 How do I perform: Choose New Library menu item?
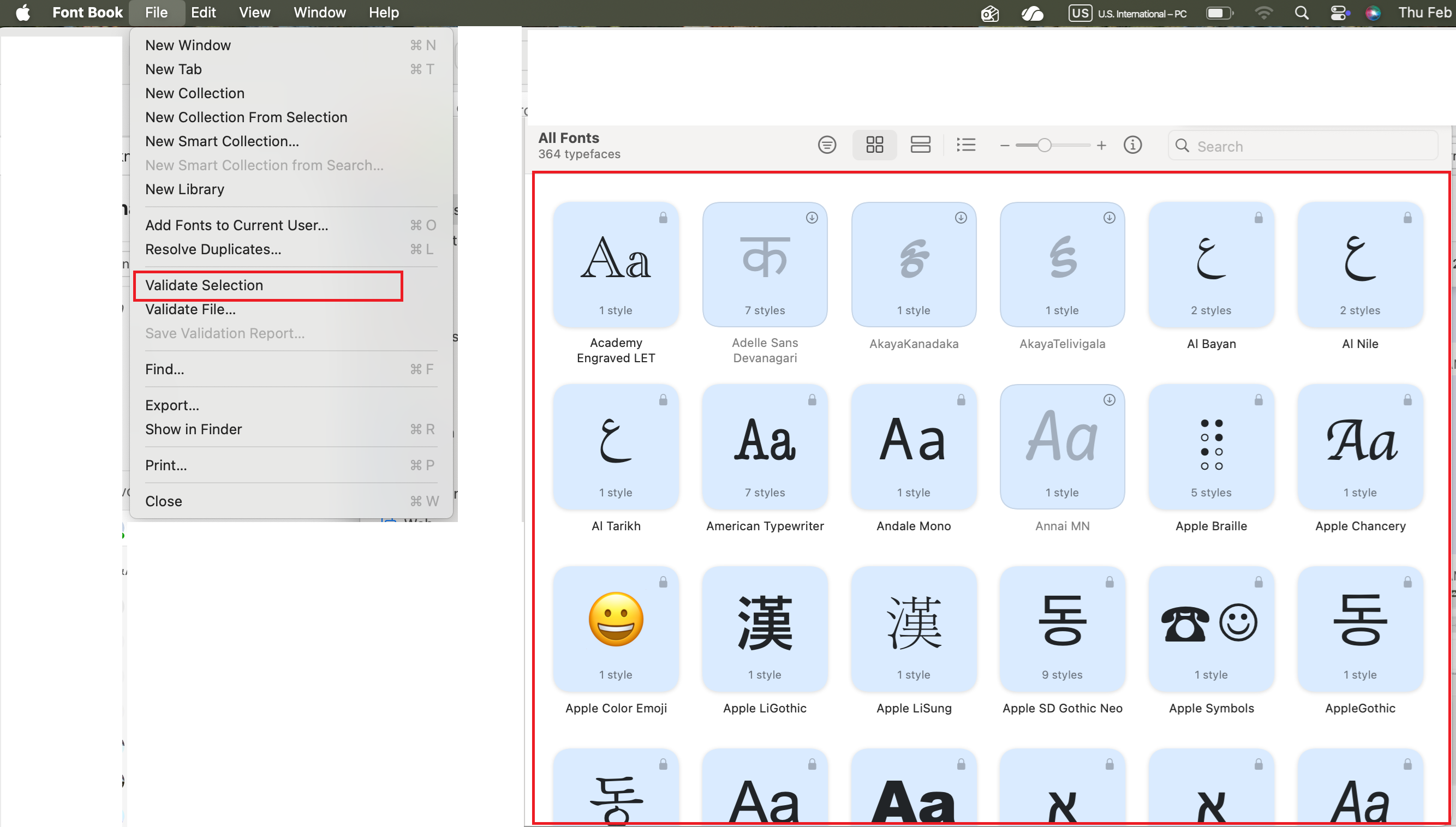(x=291, y=189)
